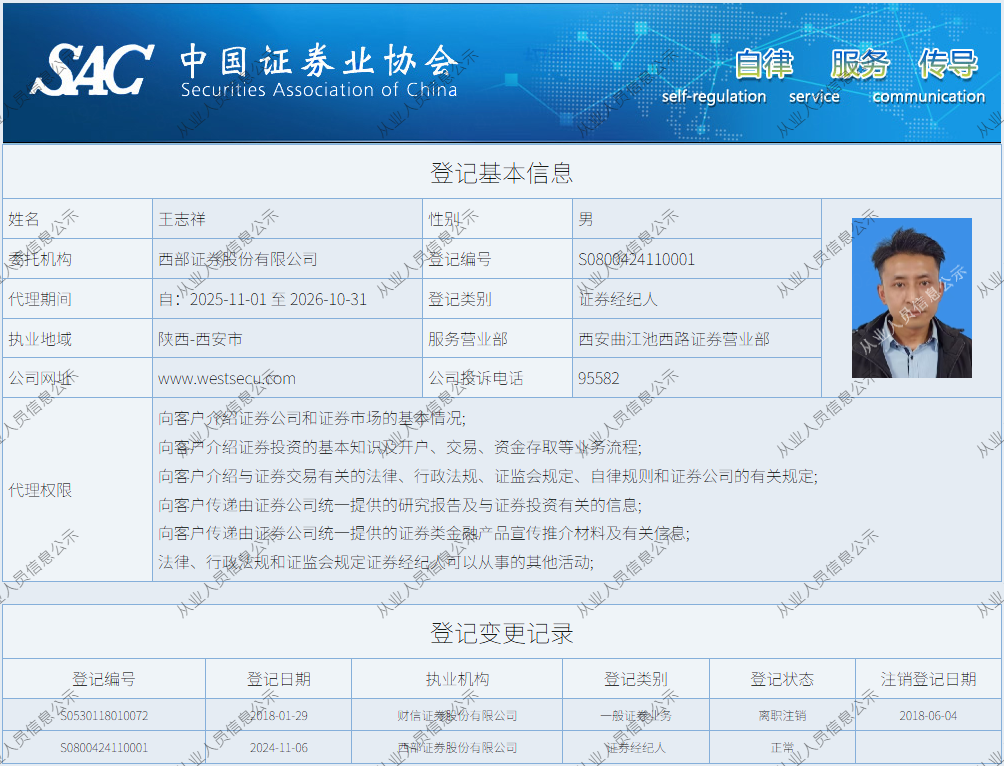Click the 注销登记日期 column header
This screenshot has height=766, width=1004.
pyautogui.click(x=928, y=679)
